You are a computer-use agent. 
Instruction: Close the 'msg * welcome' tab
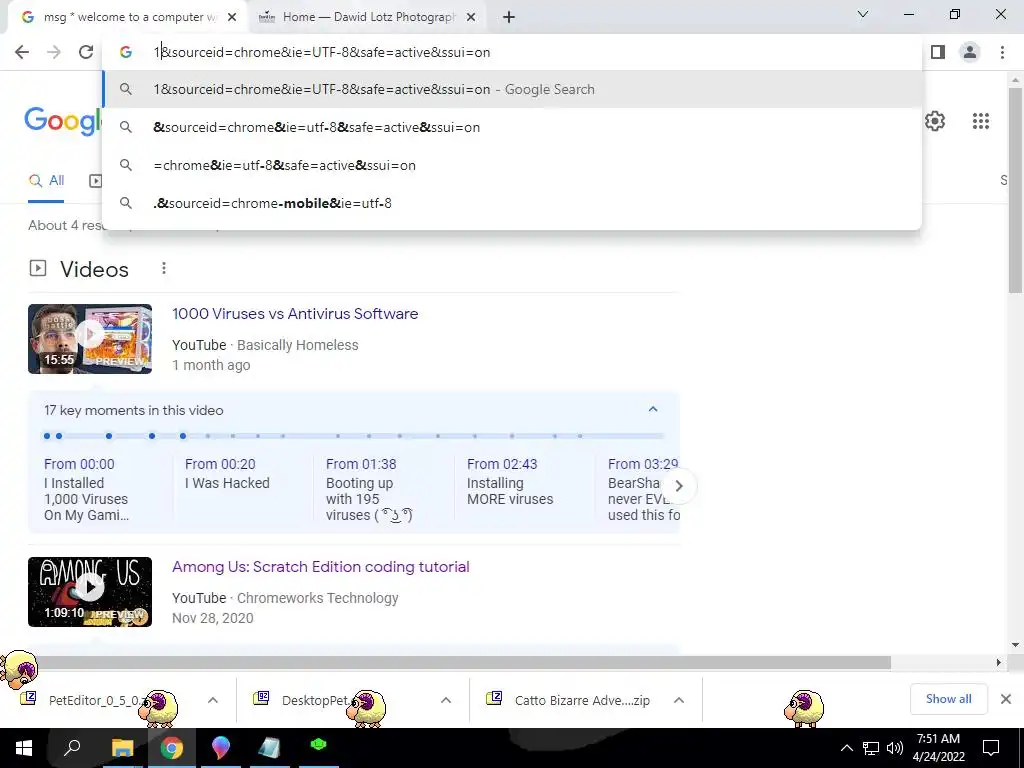point(232,17)
